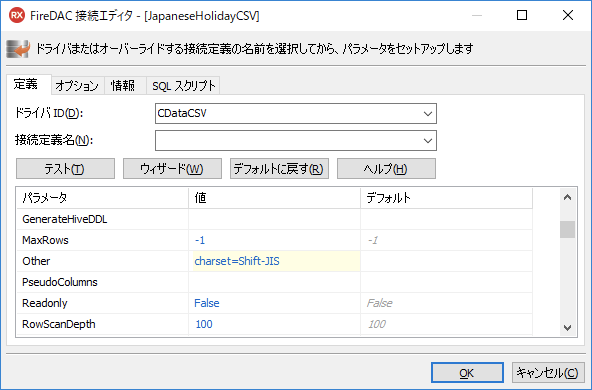Click the empty PseudoColumns value cell
Image resolution: width=592 pixels, height=390 pixels.
click(274, 282)
